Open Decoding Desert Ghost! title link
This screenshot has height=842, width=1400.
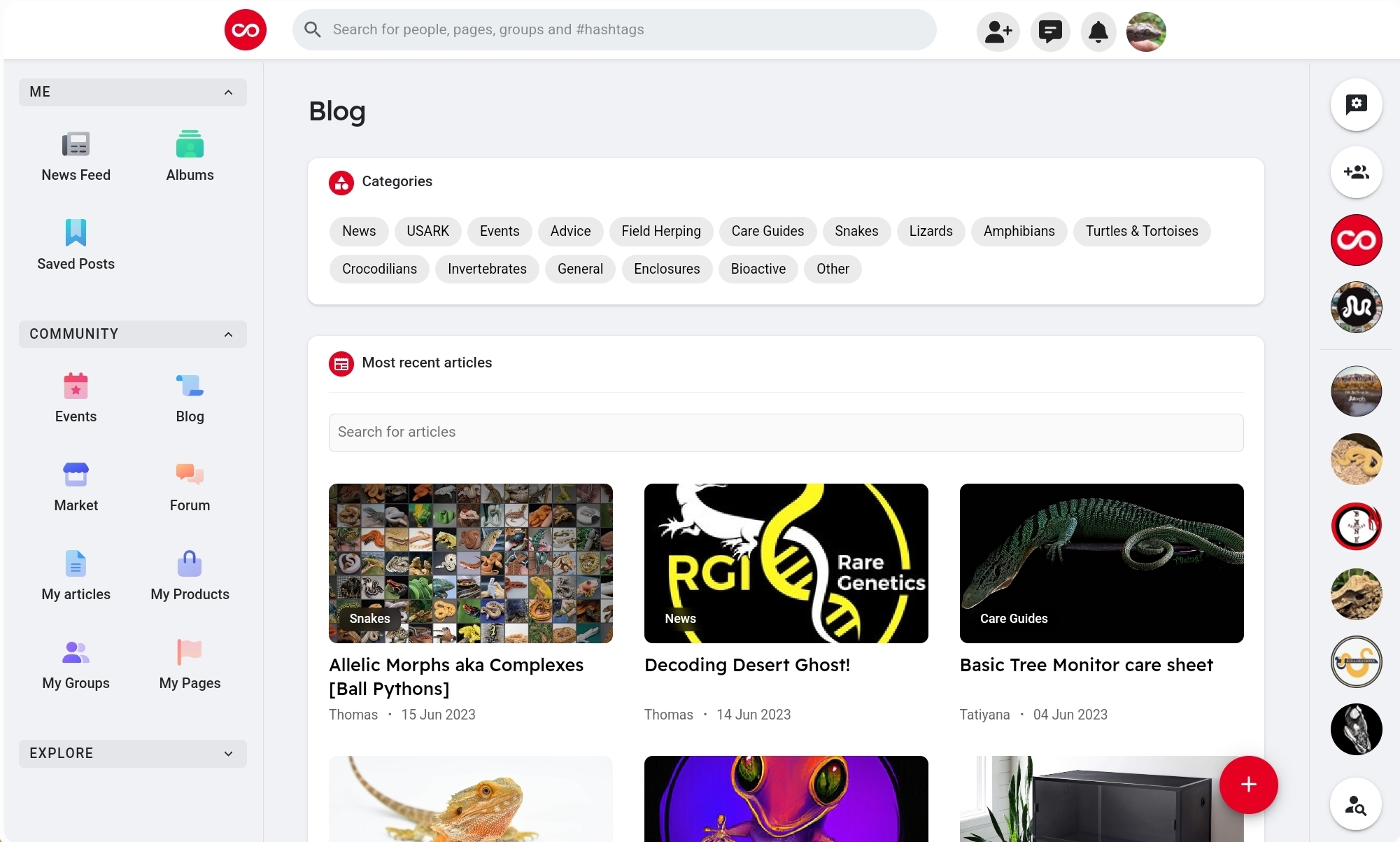[x=747, y=665]
